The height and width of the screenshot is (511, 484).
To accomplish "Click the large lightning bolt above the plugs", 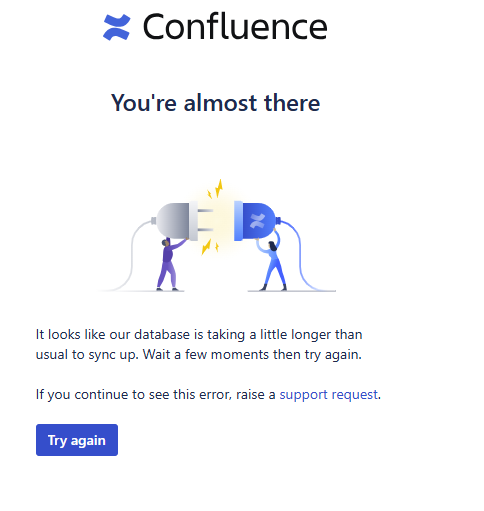I will (x=219, y=188).
